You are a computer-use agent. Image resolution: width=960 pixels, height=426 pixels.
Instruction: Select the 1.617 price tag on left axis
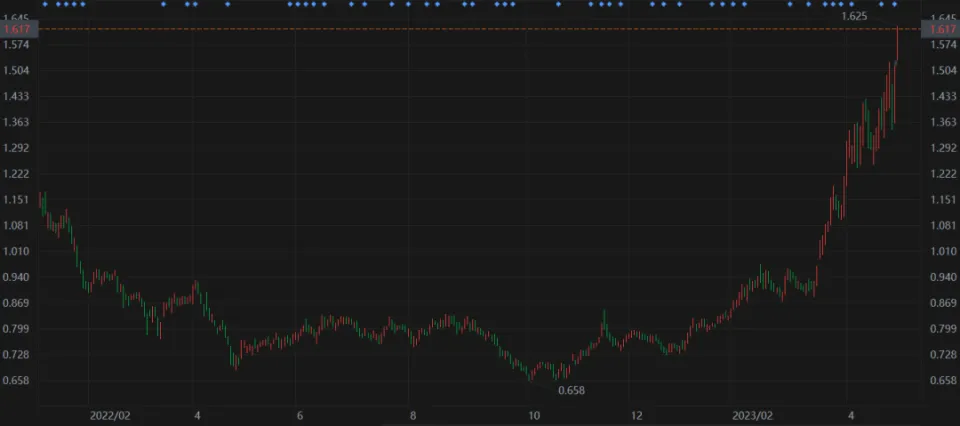tap(18, 30)
